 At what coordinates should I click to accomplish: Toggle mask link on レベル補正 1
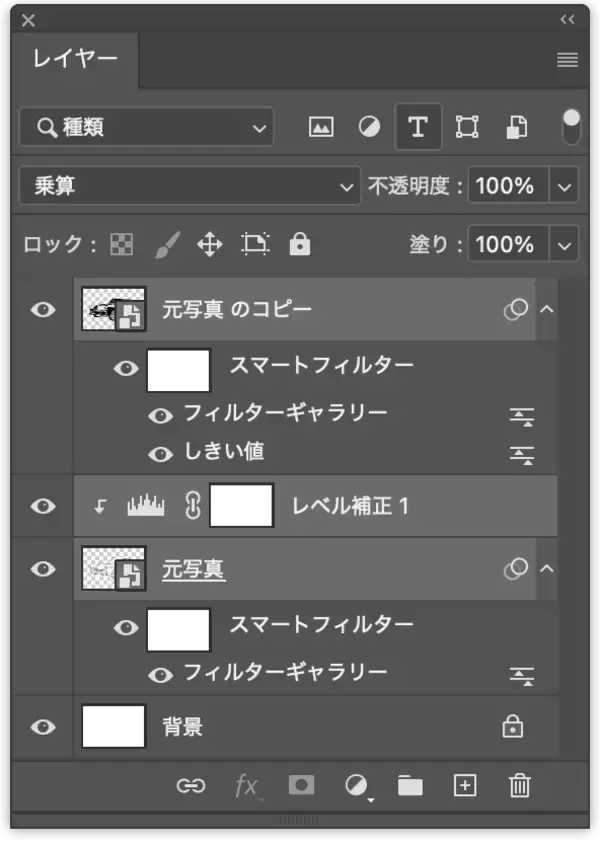point(193,505)
